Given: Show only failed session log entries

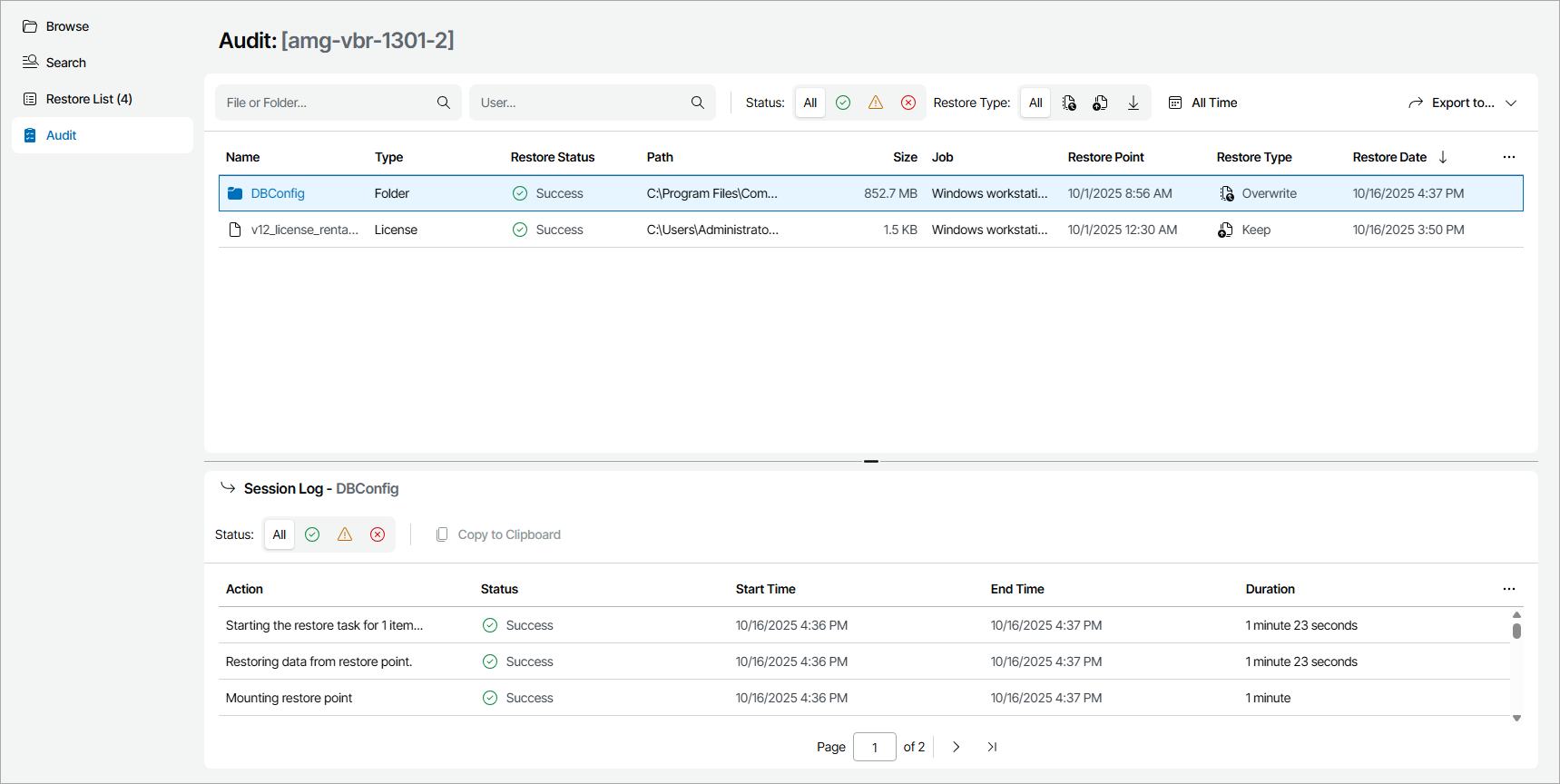Looking at the screenshot, I should [x=378, y=534].
